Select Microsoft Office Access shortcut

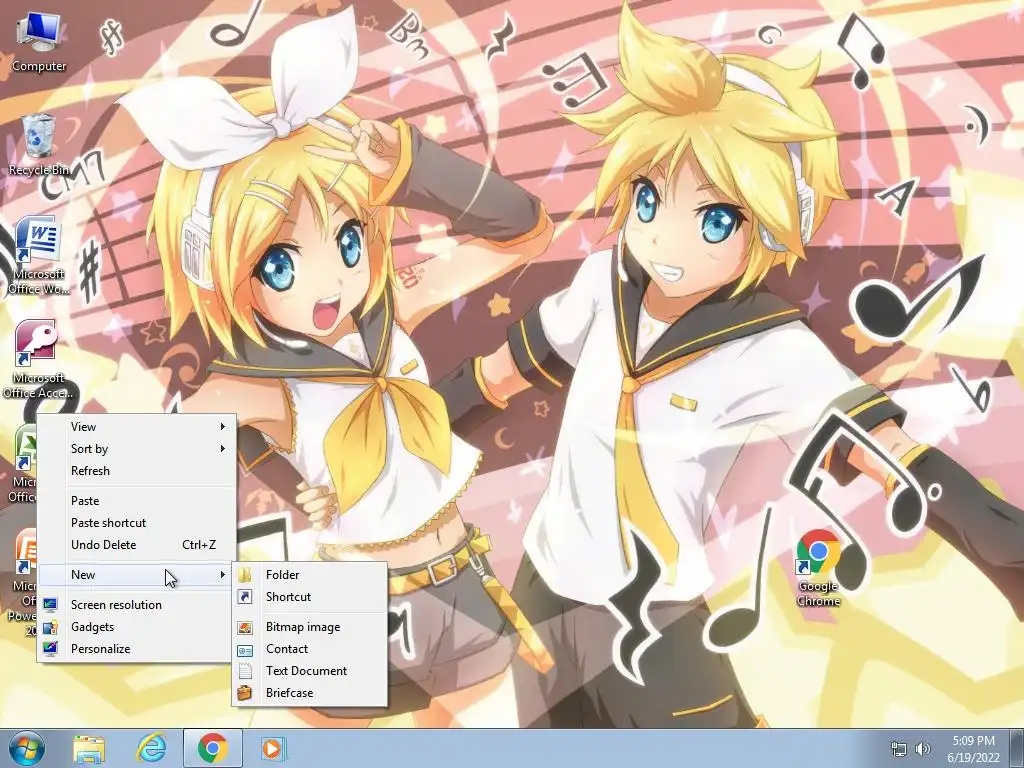pyautogui.click(x=38, y=359)
